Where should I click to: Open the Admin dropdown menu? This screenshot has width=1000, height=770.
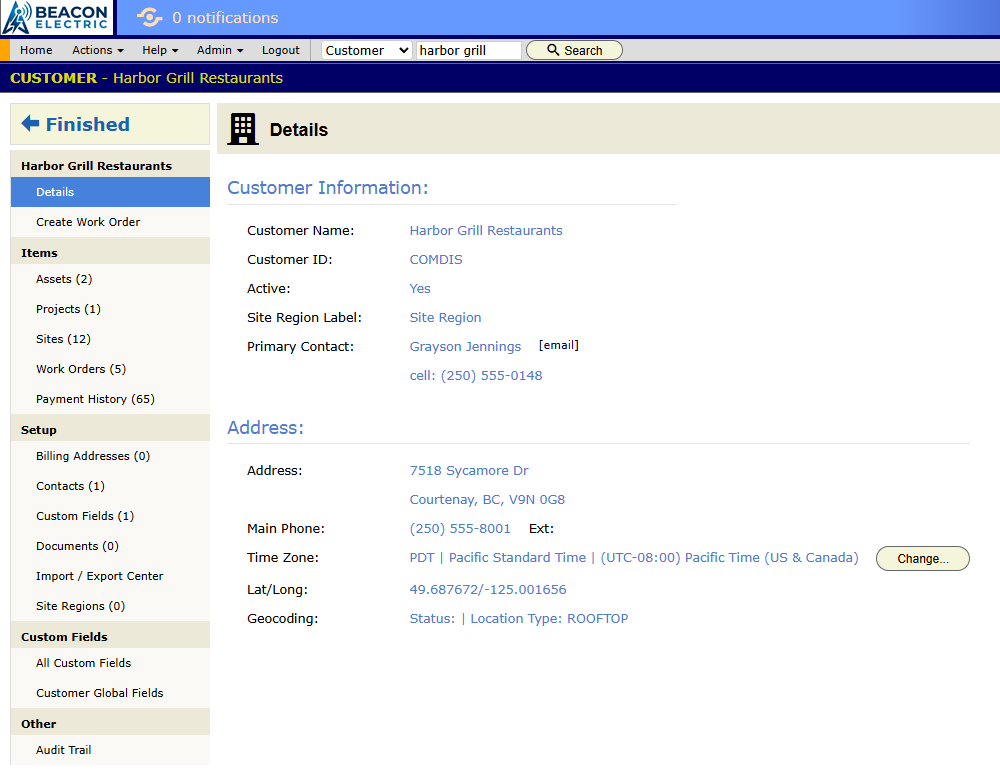(x=220, y=50)
